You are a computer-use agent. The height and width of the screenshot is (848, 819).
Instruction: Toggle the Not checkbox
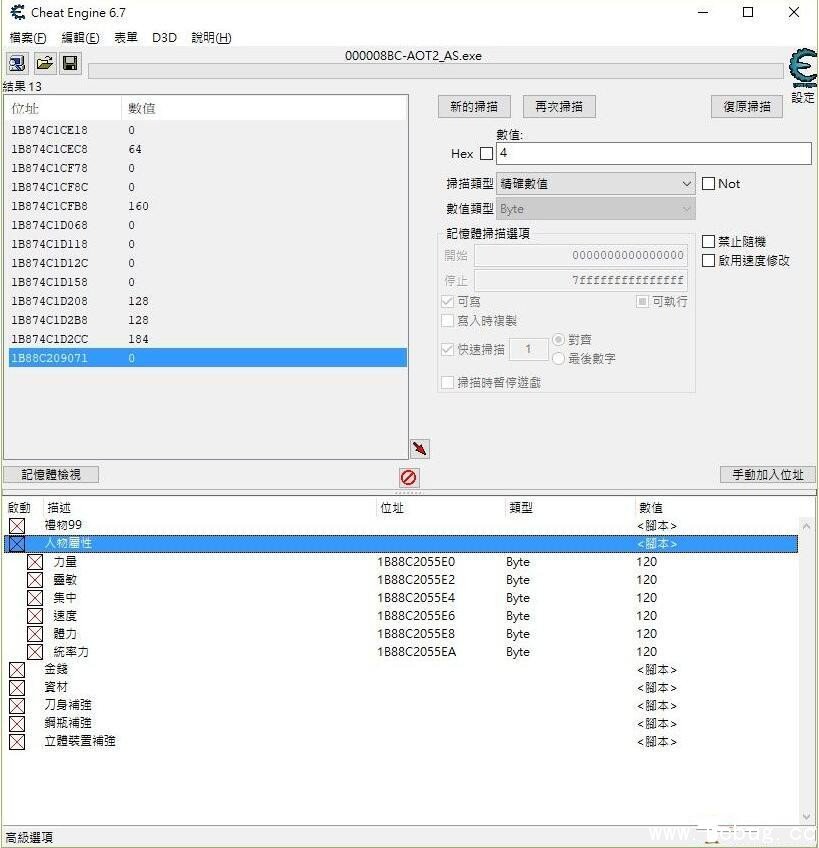pyautogui.click(x=708, y=184)
